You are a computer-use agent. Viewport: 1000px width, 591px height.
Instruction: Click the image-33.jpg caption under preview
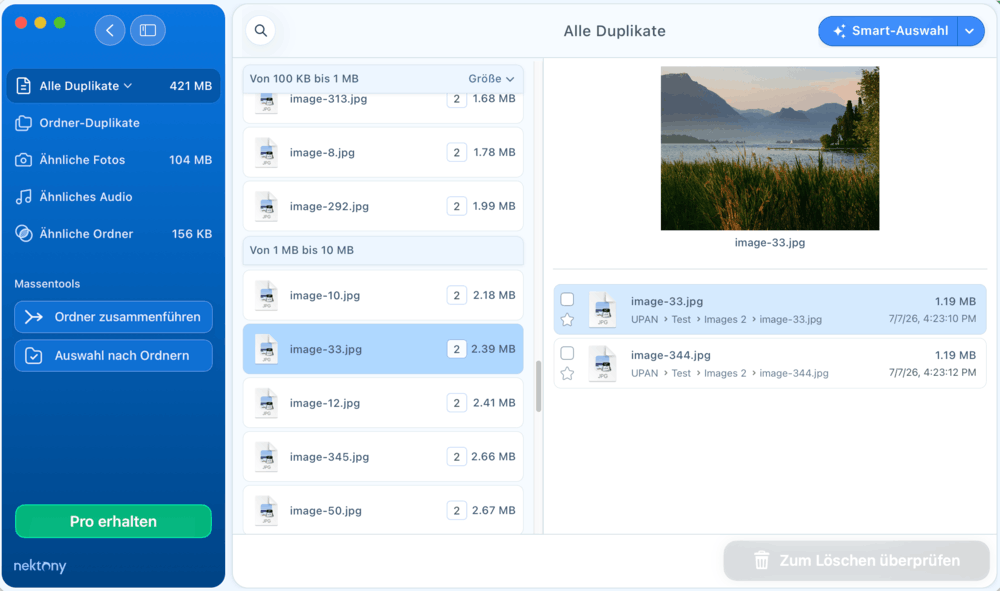(770, 242)
